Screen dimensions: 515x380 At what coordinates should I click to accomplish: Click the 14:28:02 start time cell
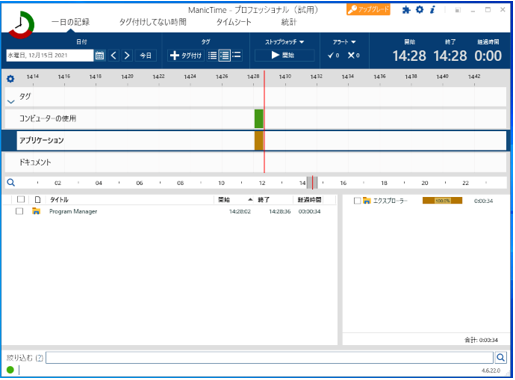(240, 211)
